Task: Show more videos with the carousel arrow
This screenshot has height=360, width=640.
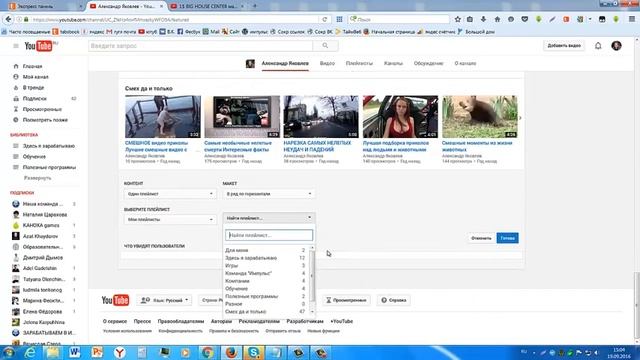Action: (x=520, y=118)
